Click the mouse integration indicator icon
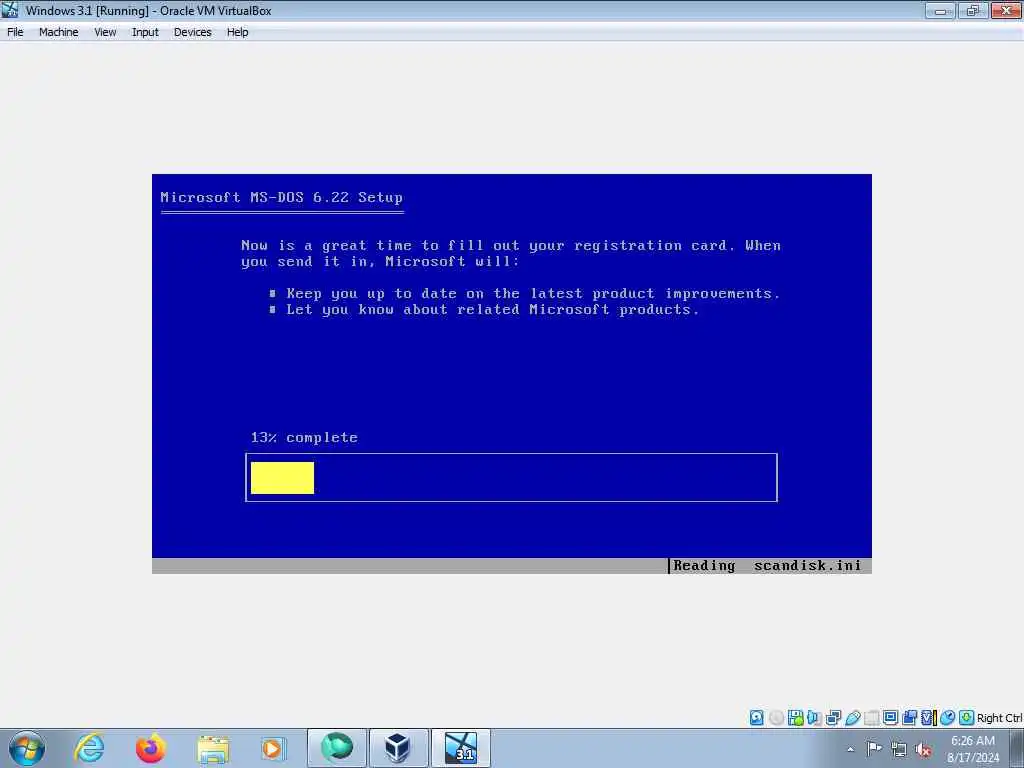Image resolution: width=1024 pixels, height=768 pixels. point(948,718)
